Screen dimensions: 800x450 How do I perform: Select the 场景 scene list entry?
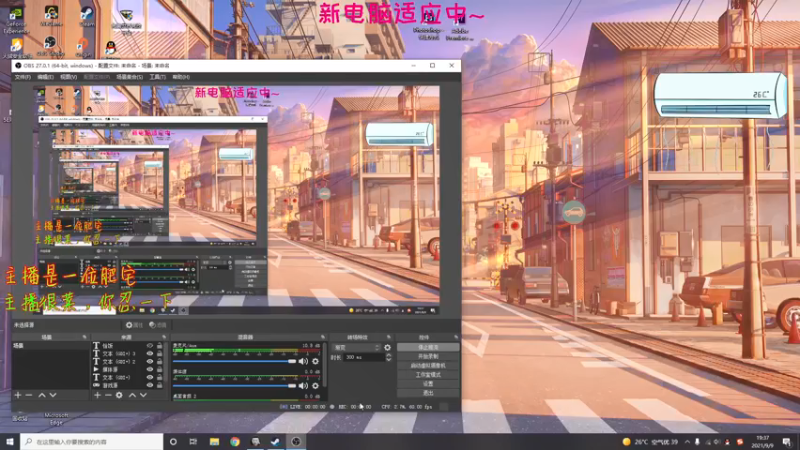[x=50, y=346]
